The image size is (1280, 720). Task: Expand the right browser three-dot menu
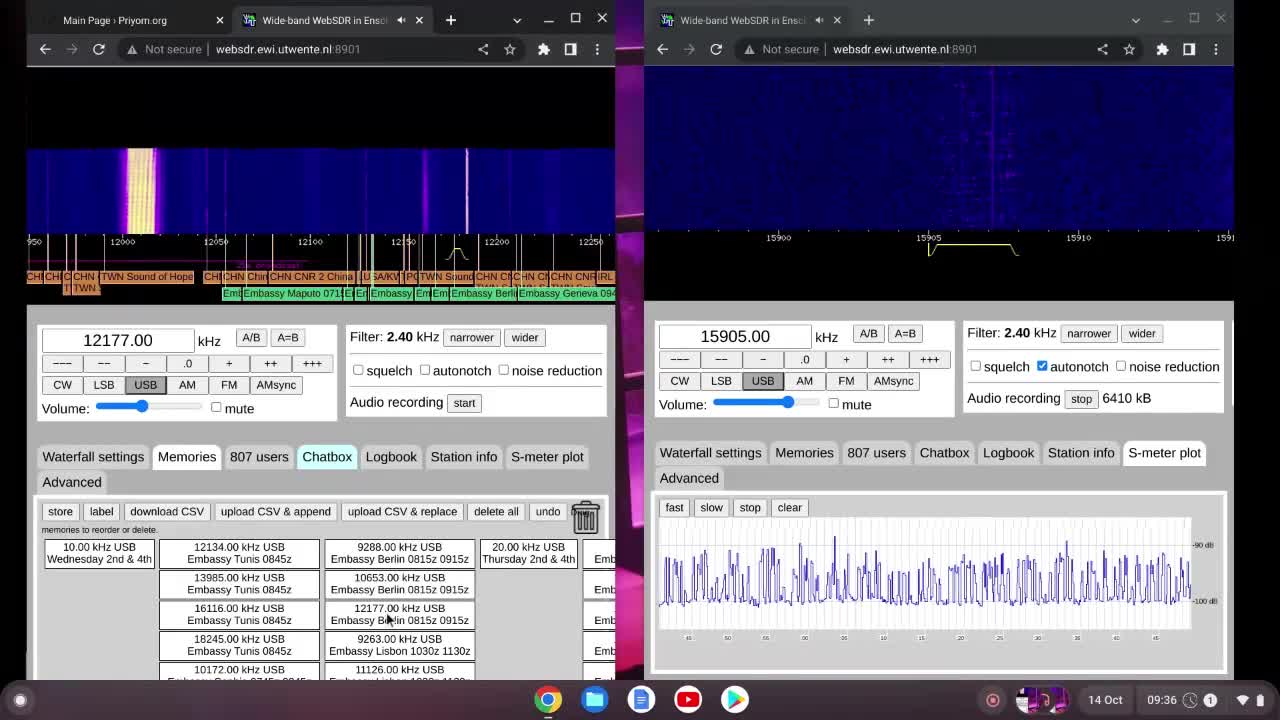(1216, 49)
